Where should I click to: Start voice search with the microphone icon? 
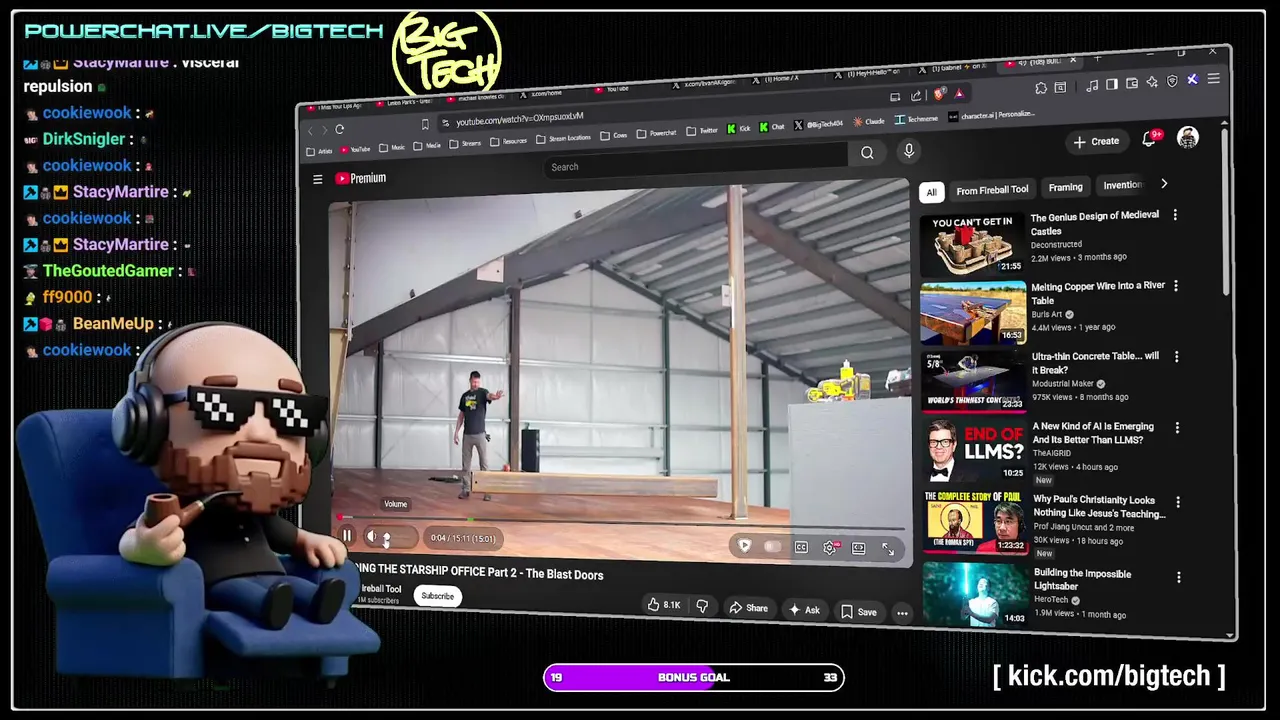tap(908, 150)
